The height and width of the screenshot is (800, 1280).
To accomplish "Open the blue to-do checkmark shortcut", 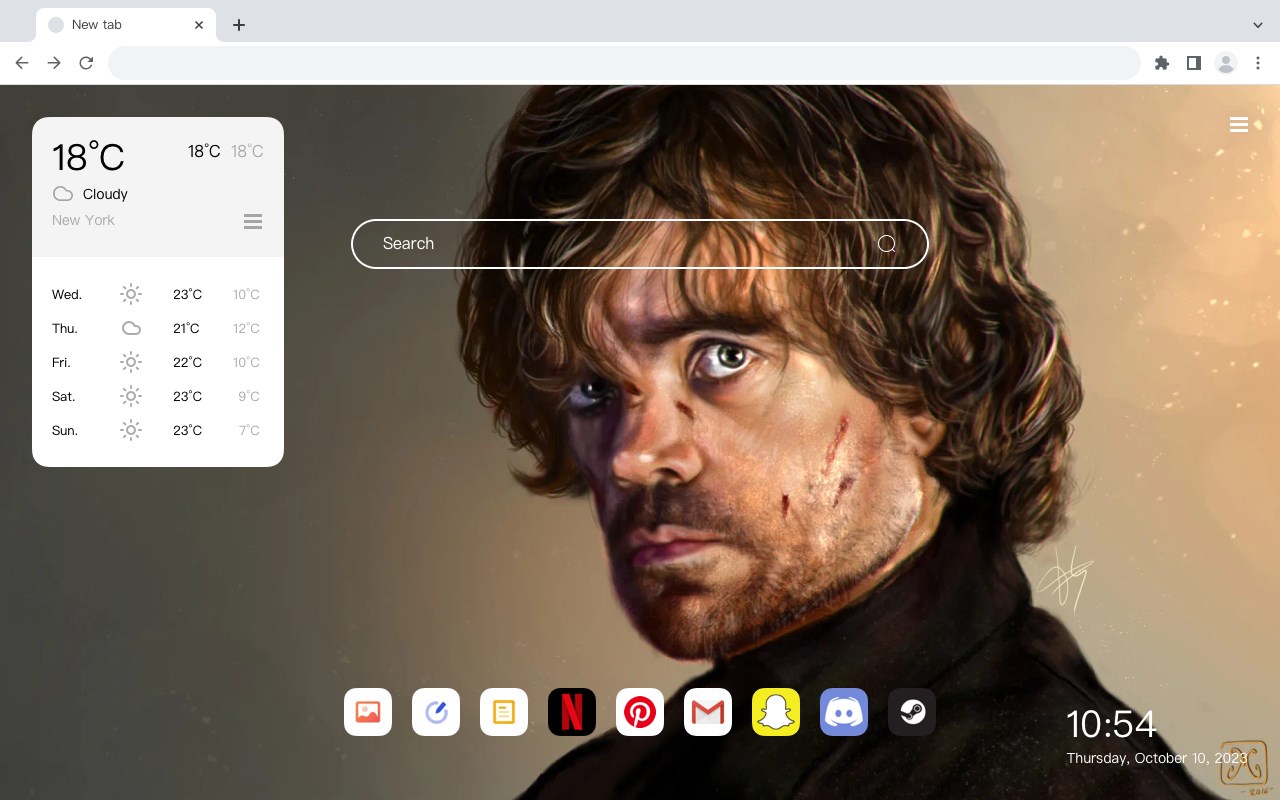I will point(436,712).
